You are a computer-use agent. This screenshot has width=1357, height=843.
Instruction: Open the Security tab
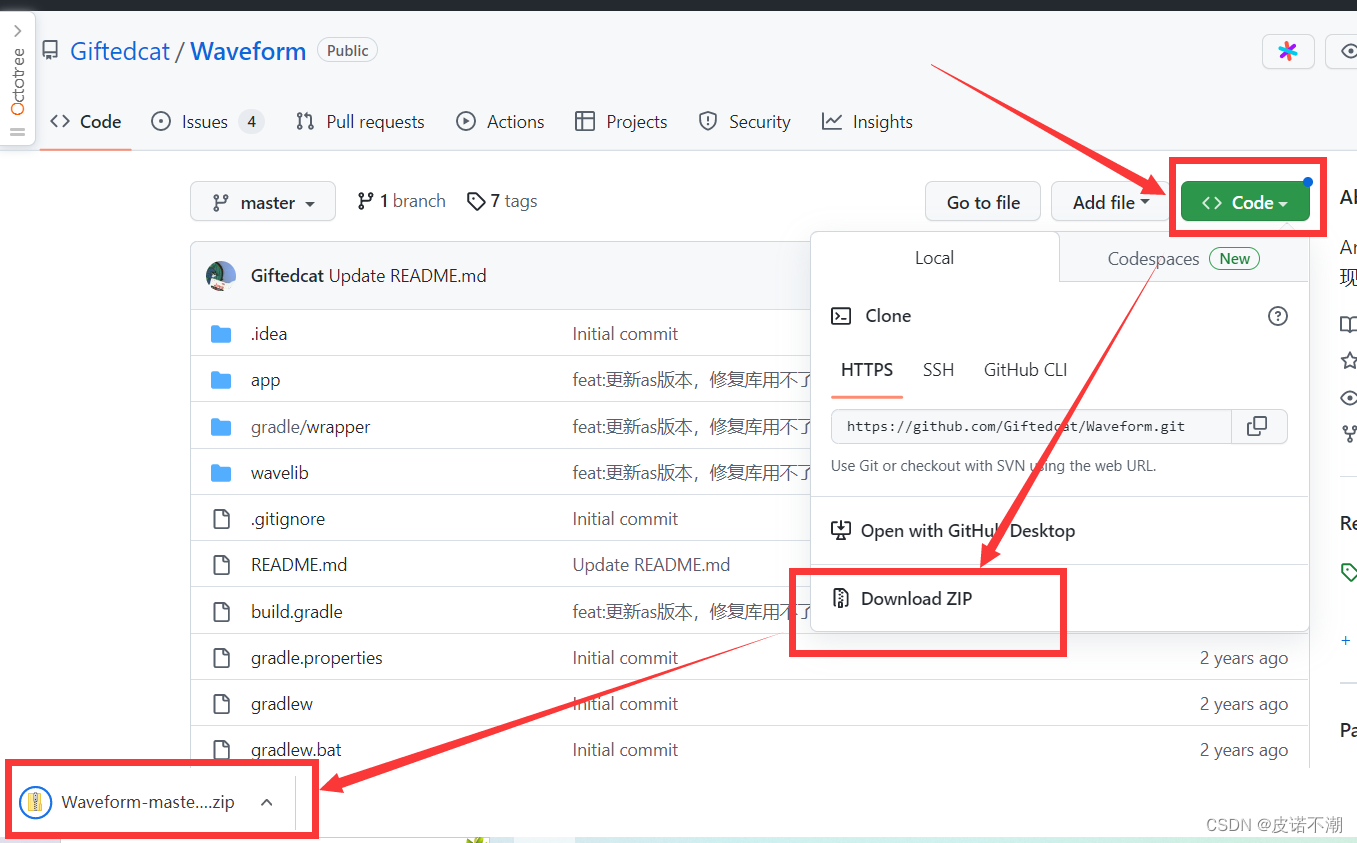coord(744,122)
